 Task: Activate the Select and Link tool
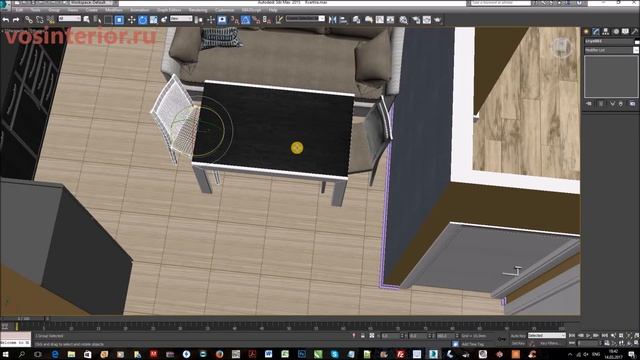29,20
